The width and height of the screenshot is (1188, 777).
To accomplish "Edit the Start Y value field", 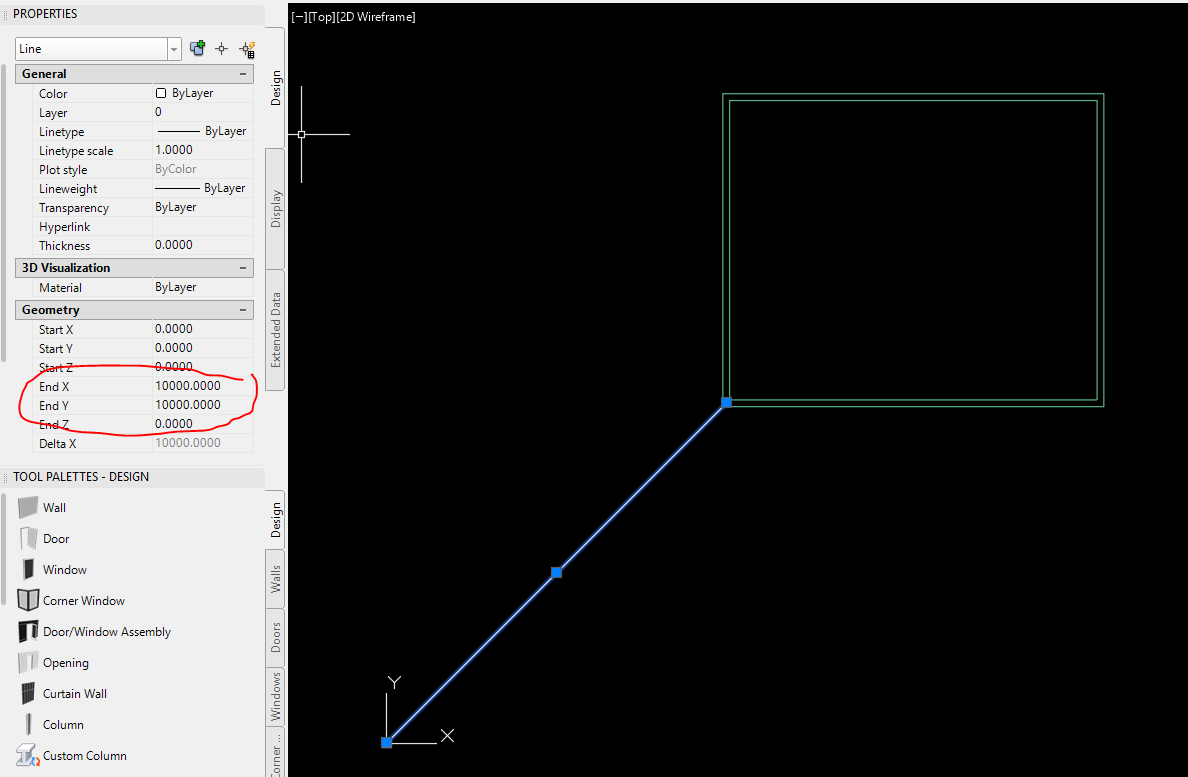I will [x=202, y=348].
